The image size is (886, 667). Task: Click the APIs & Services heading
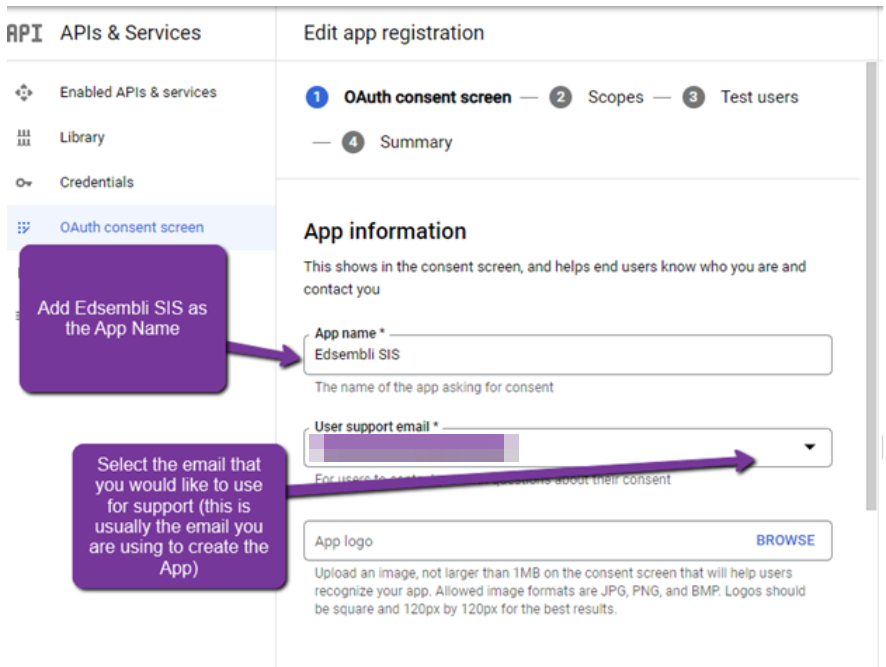click(131, 33)
